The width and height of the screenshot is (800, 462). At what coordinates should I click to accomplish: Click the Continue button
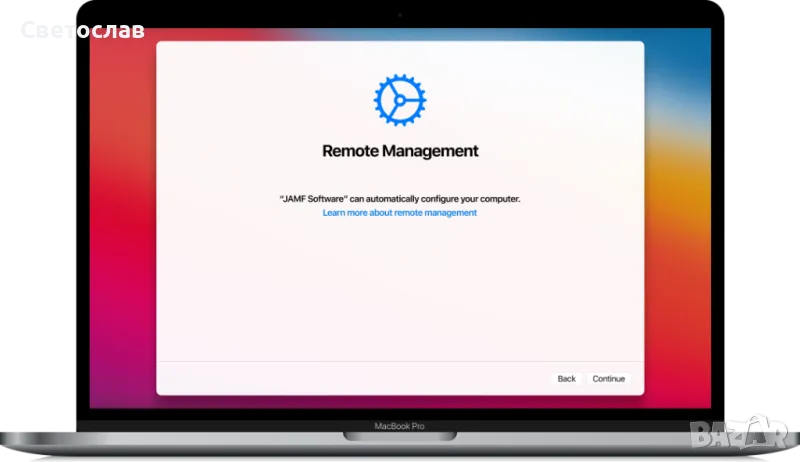[x=608, y=379]
